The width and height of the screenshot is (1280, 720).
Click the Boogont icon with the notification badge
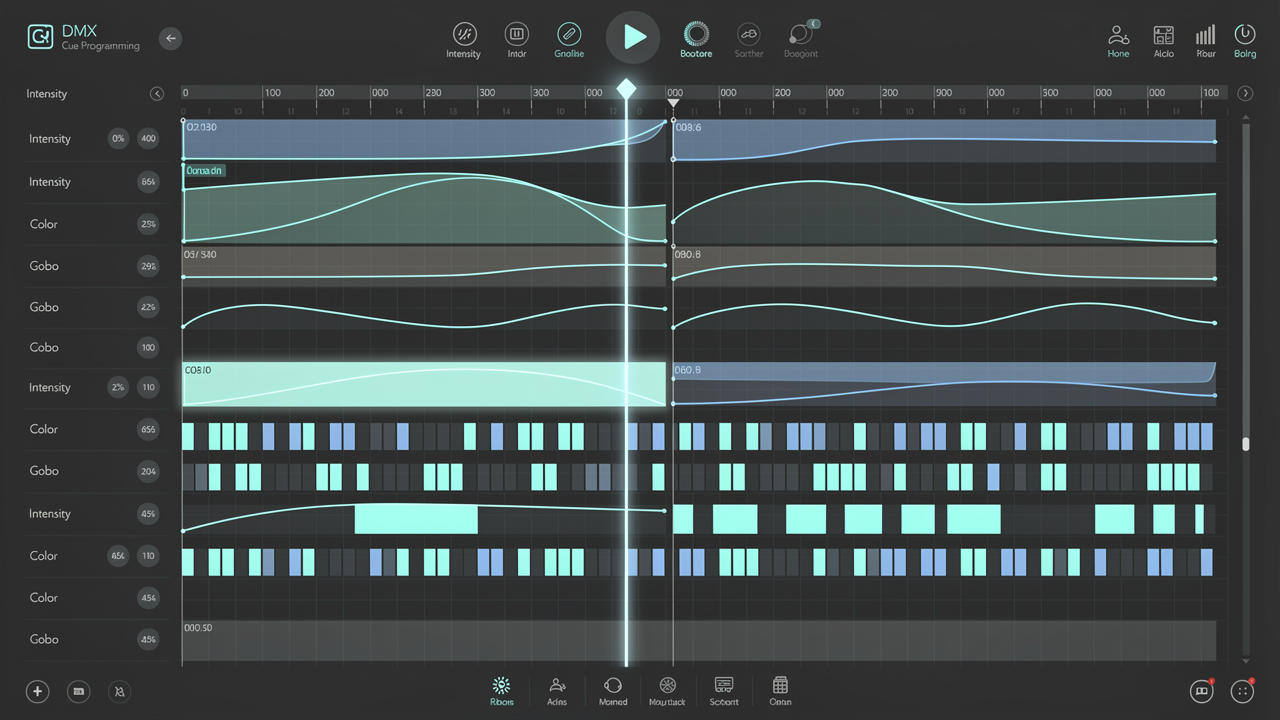[800, 33]
